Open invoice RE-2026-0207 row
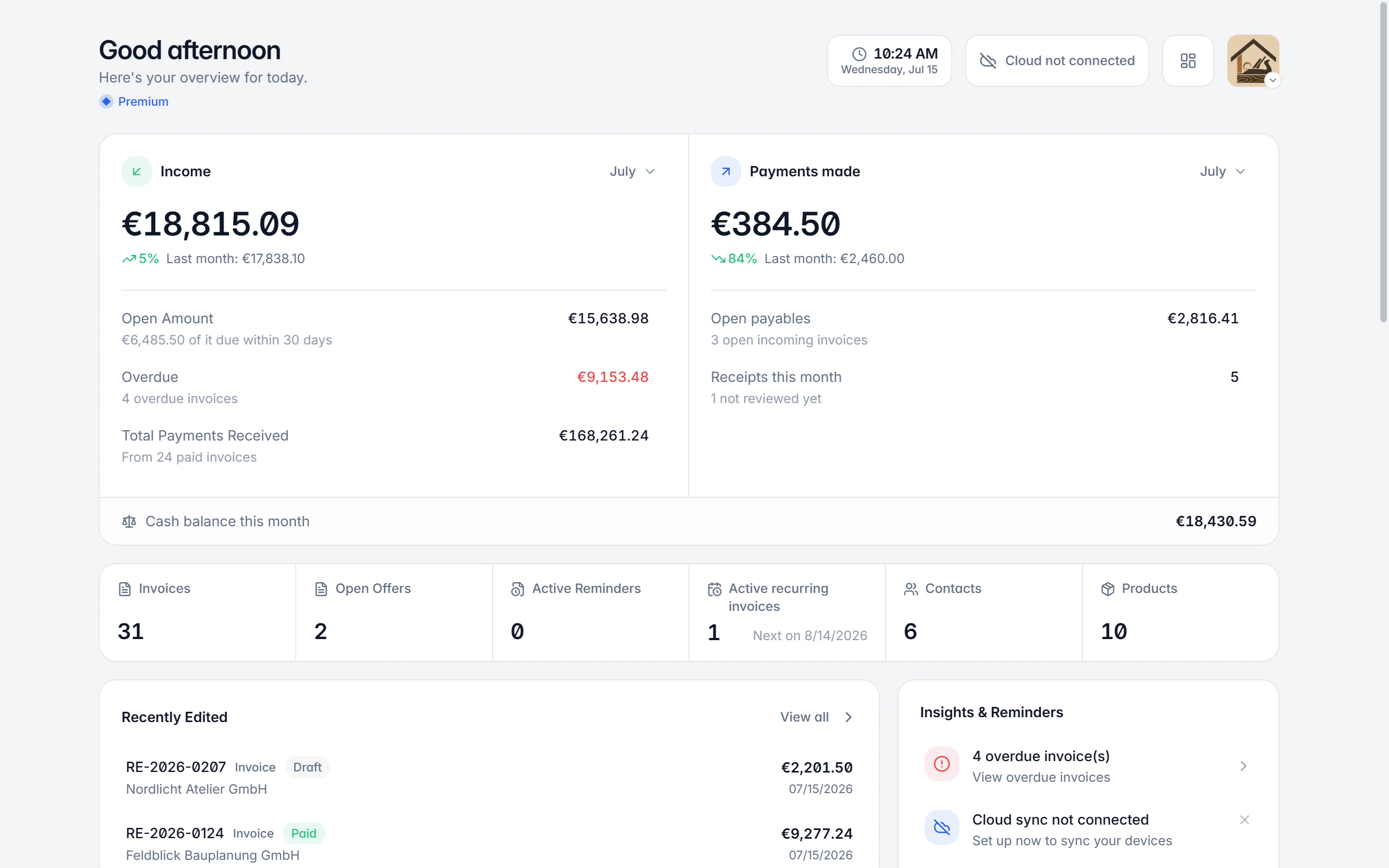1389x868 pixels. click(x=489, y=778)
